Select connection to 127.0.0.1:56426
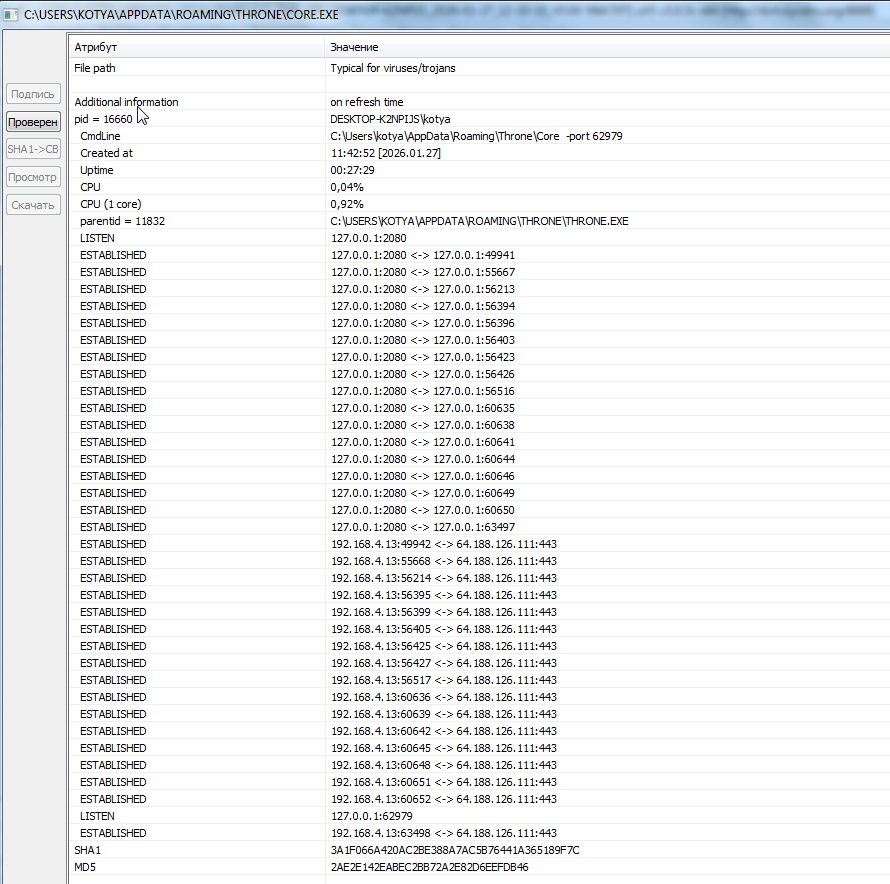Viewport: 890px width, 884px height. pyautogui.click(x=423, y=374)
